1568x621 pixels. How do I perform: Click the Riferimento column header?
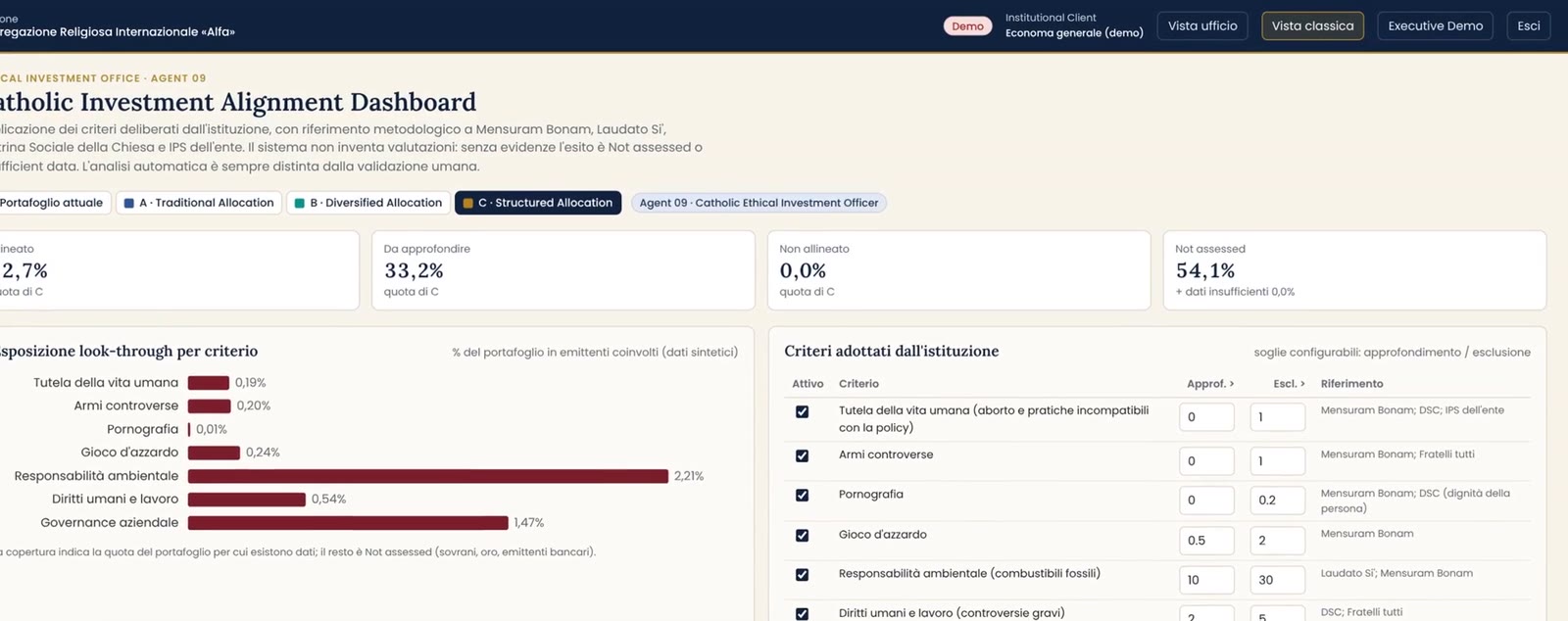click(x=1351, y=384)
